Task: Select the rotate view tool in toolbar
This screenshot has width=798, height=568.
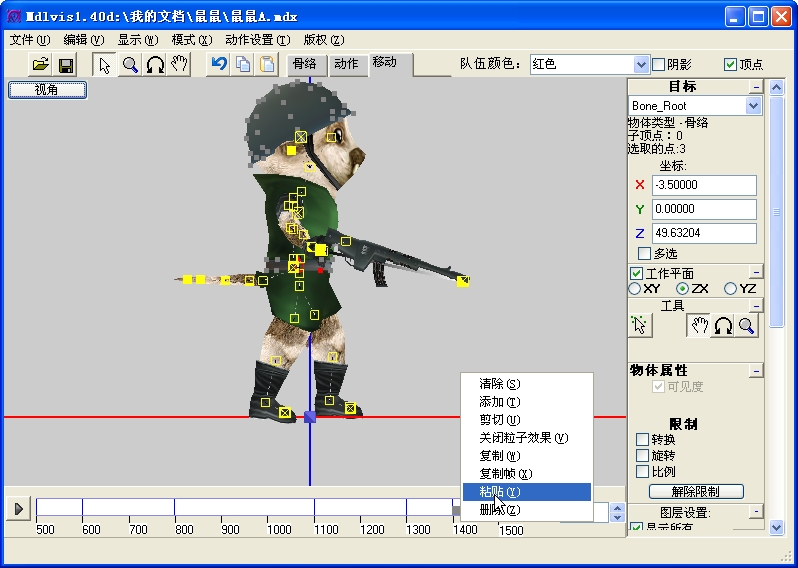Action: pyautogui.click(x=155, y=65)
